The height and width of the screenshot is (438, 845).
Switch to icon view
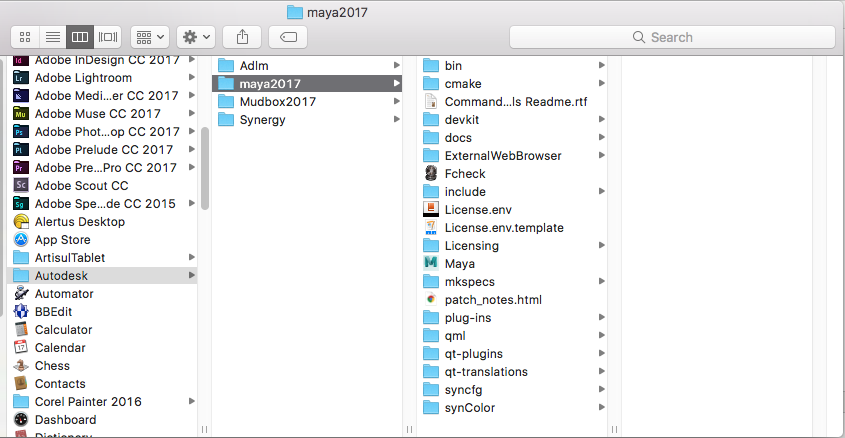[x=25, y=37]
